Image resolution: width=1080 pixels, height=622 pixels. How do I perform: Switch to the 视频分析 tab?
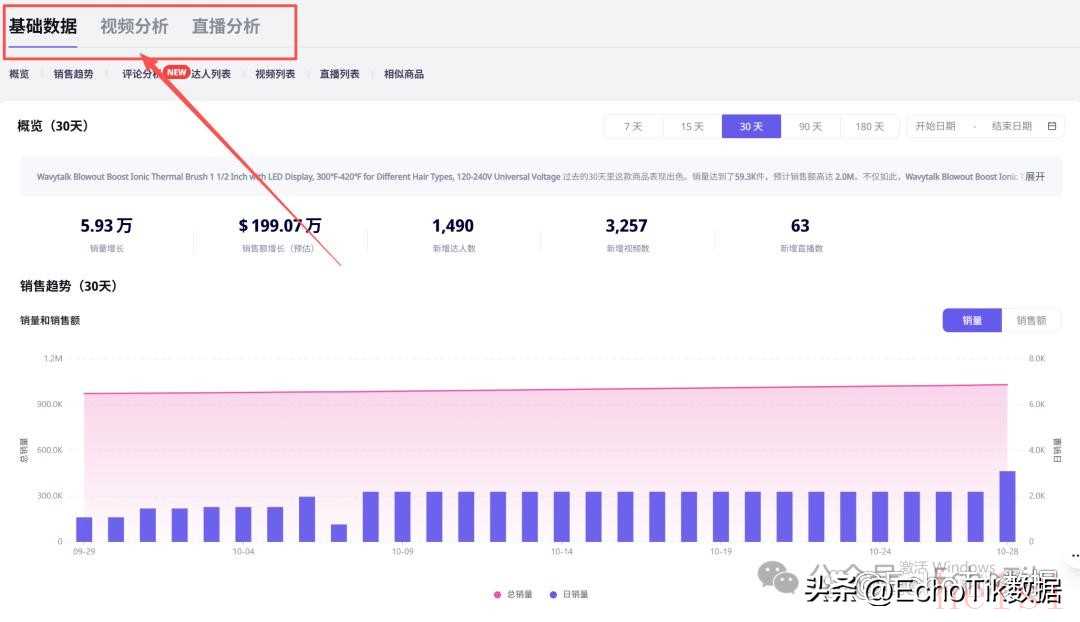click(x=134, y=27)
